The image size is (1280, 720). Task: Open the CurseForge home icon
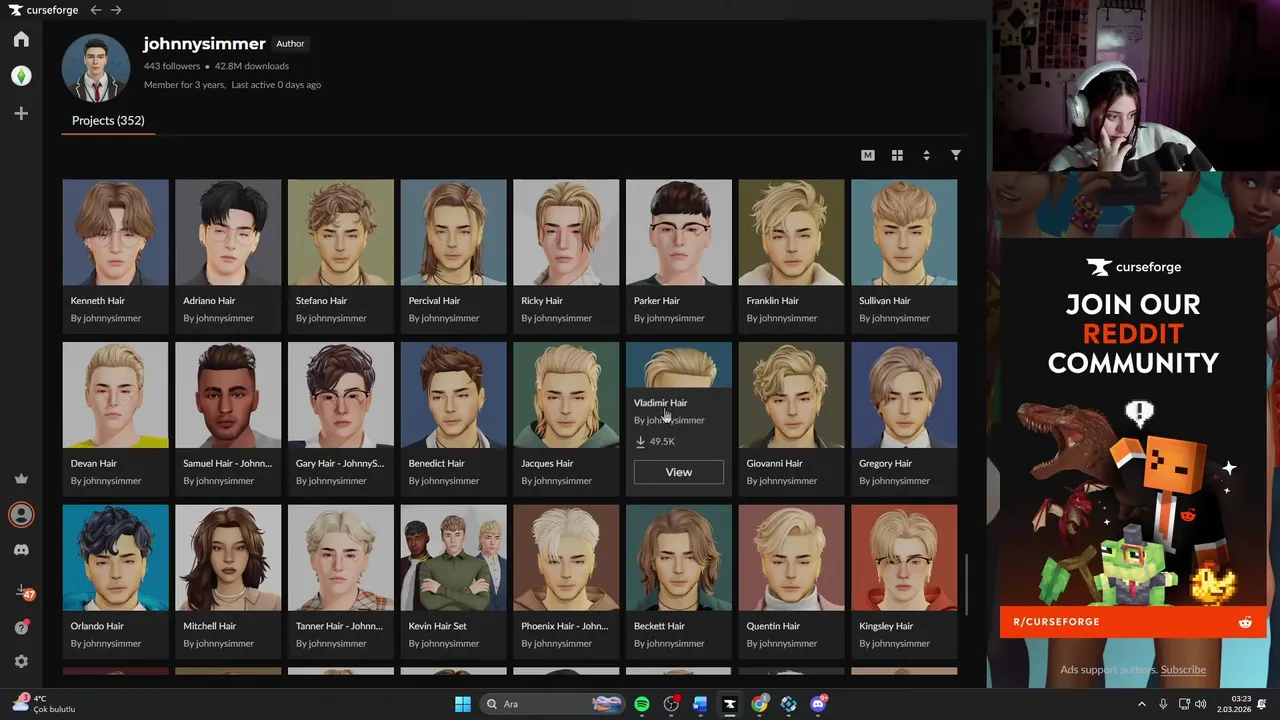coord(21,39)
